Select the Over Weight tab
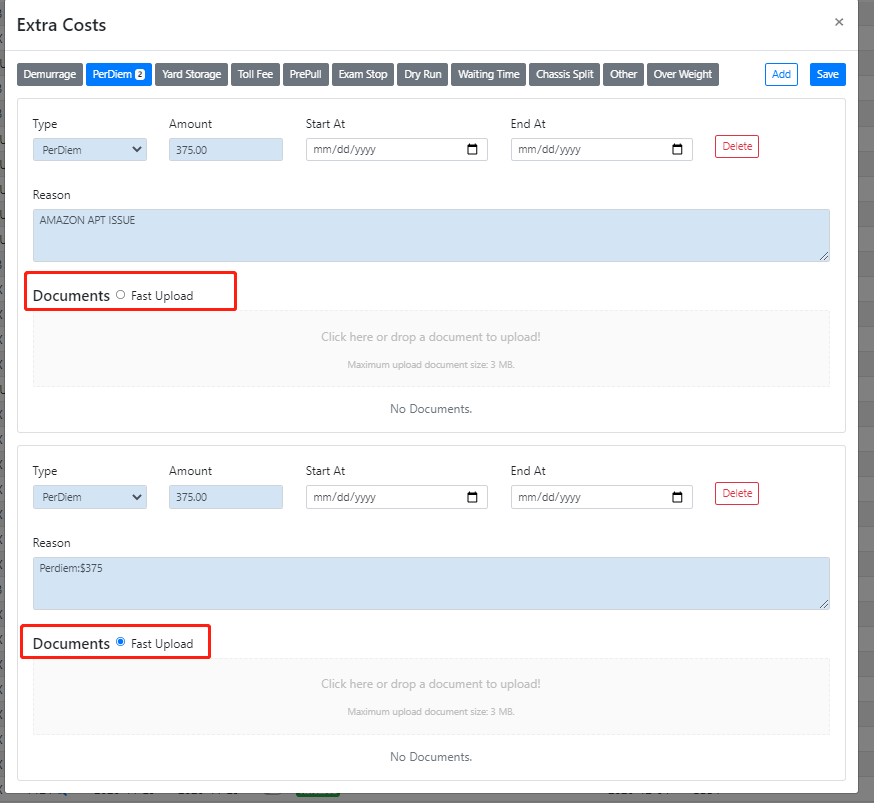 point(682,74)
